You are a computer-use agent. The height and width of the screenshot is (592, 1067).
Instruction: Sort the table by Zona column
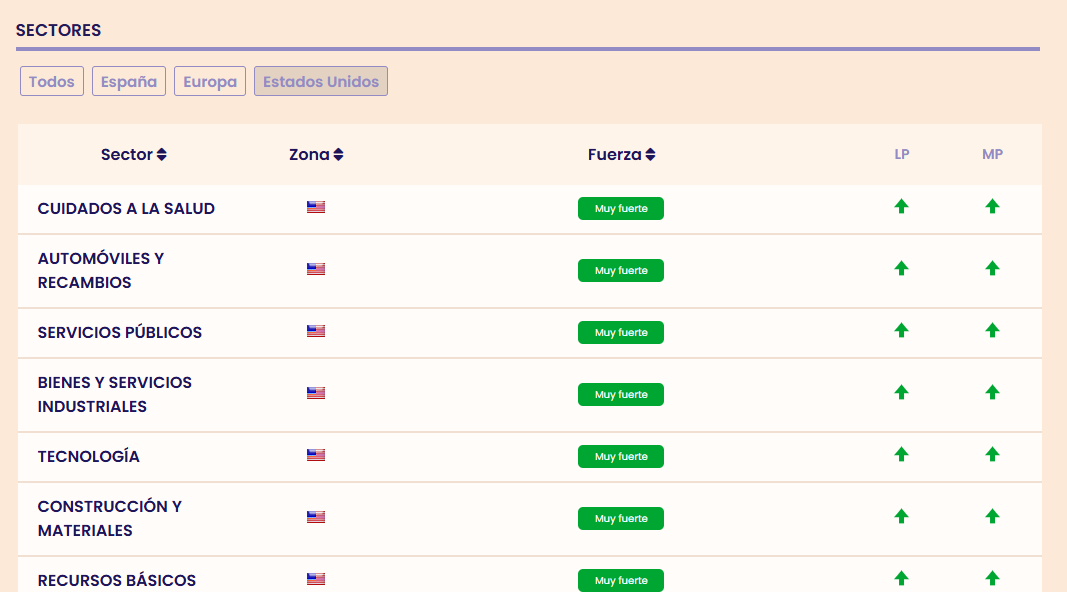point(316,155)
